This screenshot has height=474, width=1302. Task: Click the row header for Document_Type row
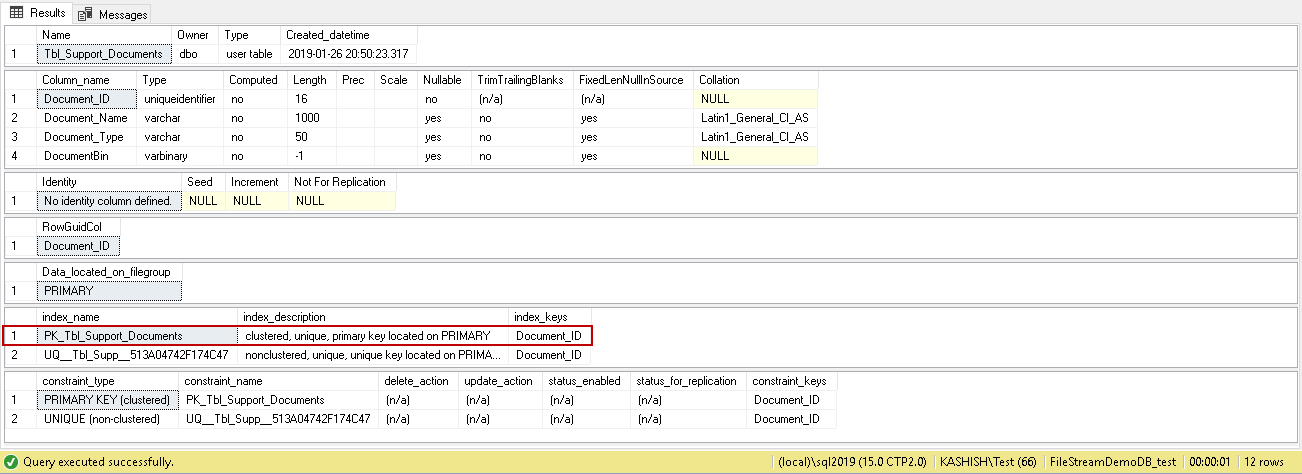pyautogui.click(x=15, y=137)
